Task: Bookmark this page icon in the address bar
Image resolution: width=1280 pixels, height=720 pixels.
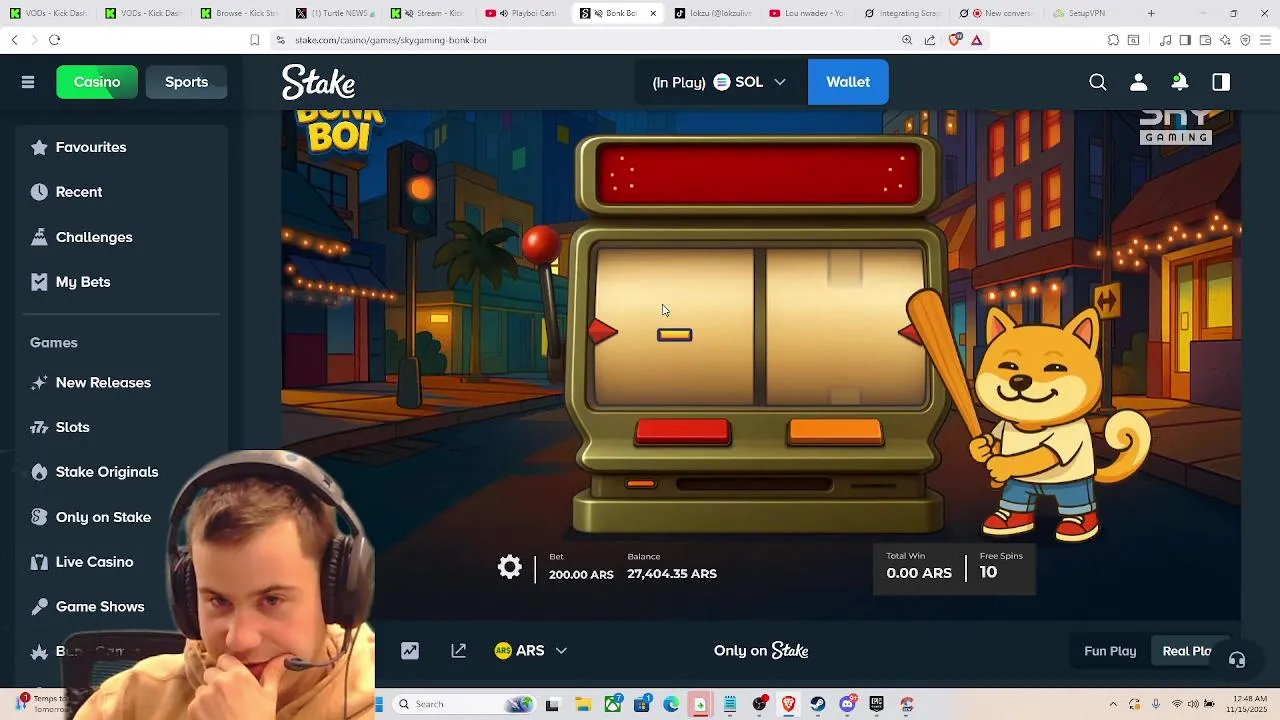Action: coord(255,40)
